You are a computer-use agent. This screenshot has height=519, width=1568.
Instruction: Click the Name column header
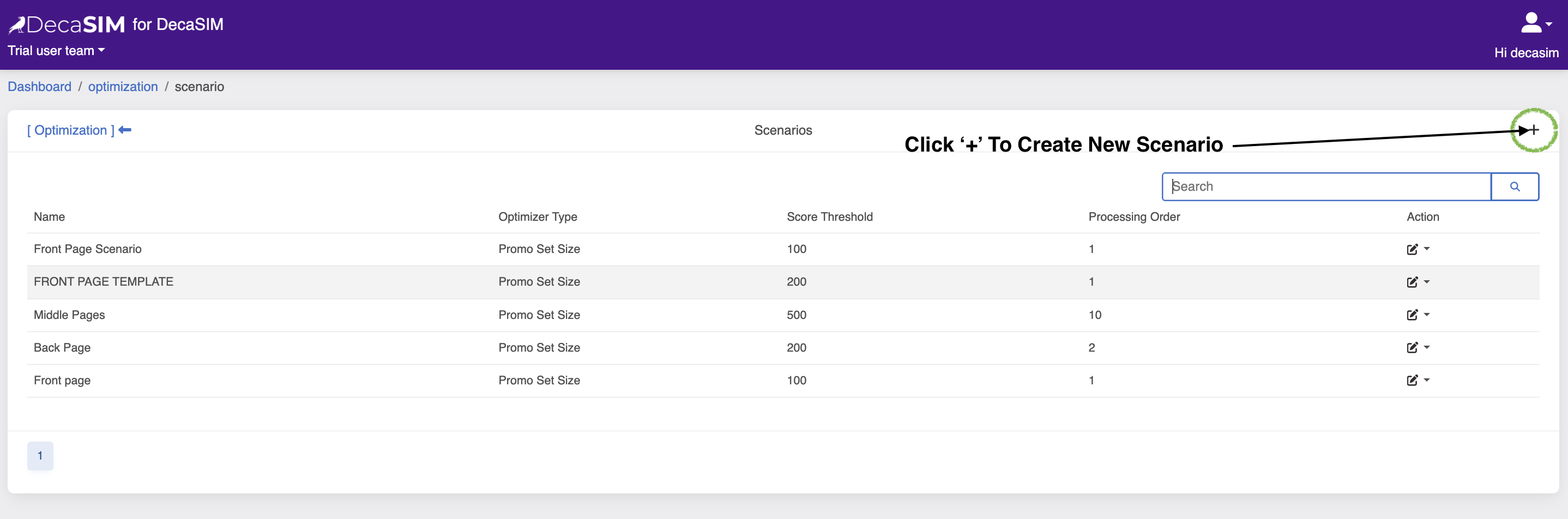49,216
